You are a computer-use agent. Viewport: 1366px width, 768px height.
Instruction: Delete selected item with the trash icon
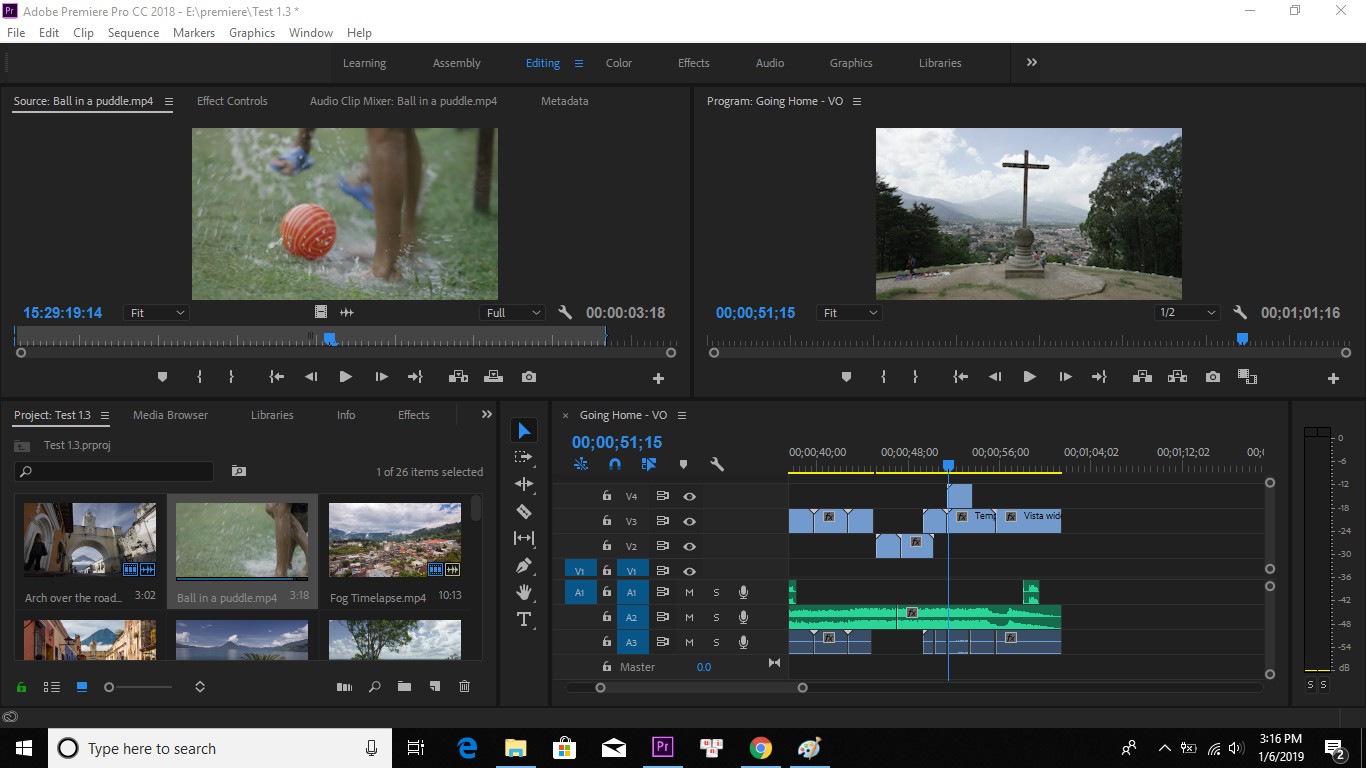click(464, 687)
